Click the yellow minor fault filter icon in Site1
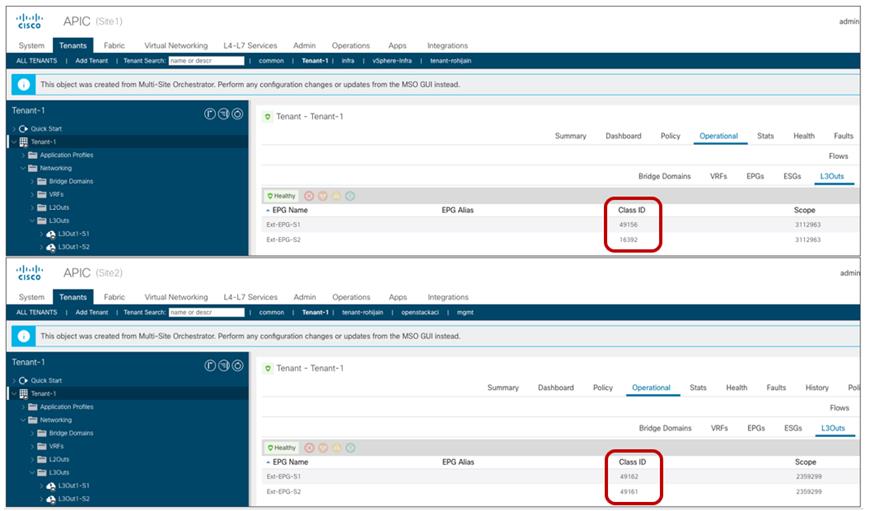Image resolution: width=870 pixels, height=511 pixels. 336,196
